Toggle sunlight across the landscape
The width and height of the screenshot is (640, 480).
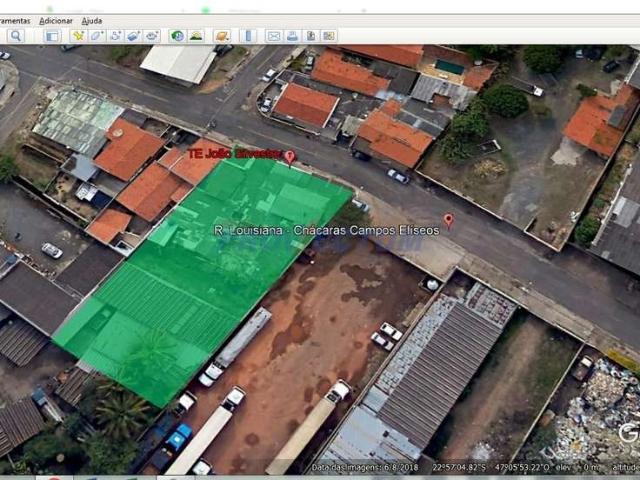[196, 36]
